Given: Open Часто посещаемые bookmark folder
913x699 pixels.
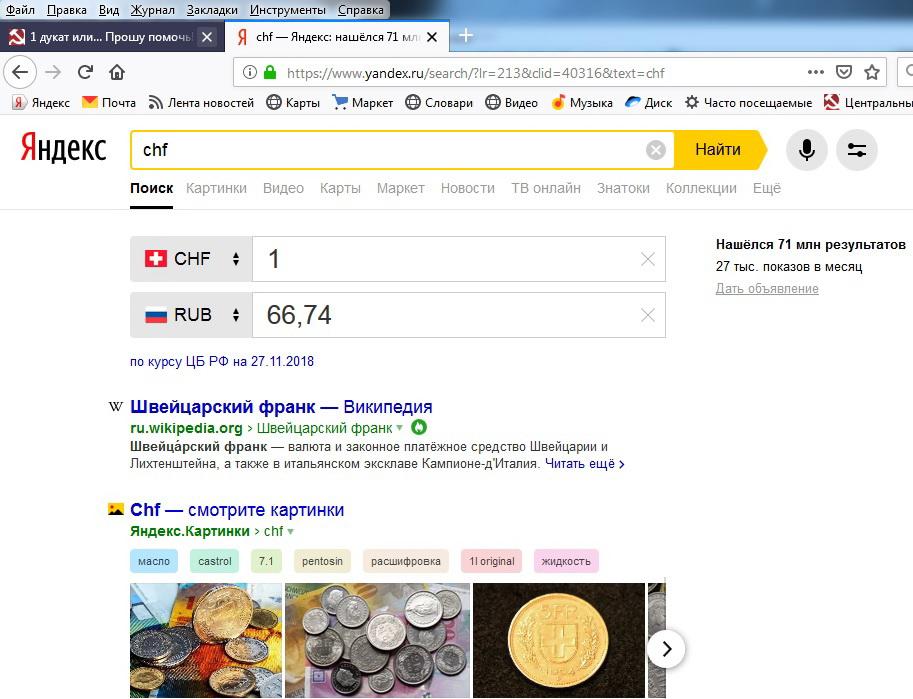Looking at the screenshot, I should pyautogui.click(x=748, y=103).
